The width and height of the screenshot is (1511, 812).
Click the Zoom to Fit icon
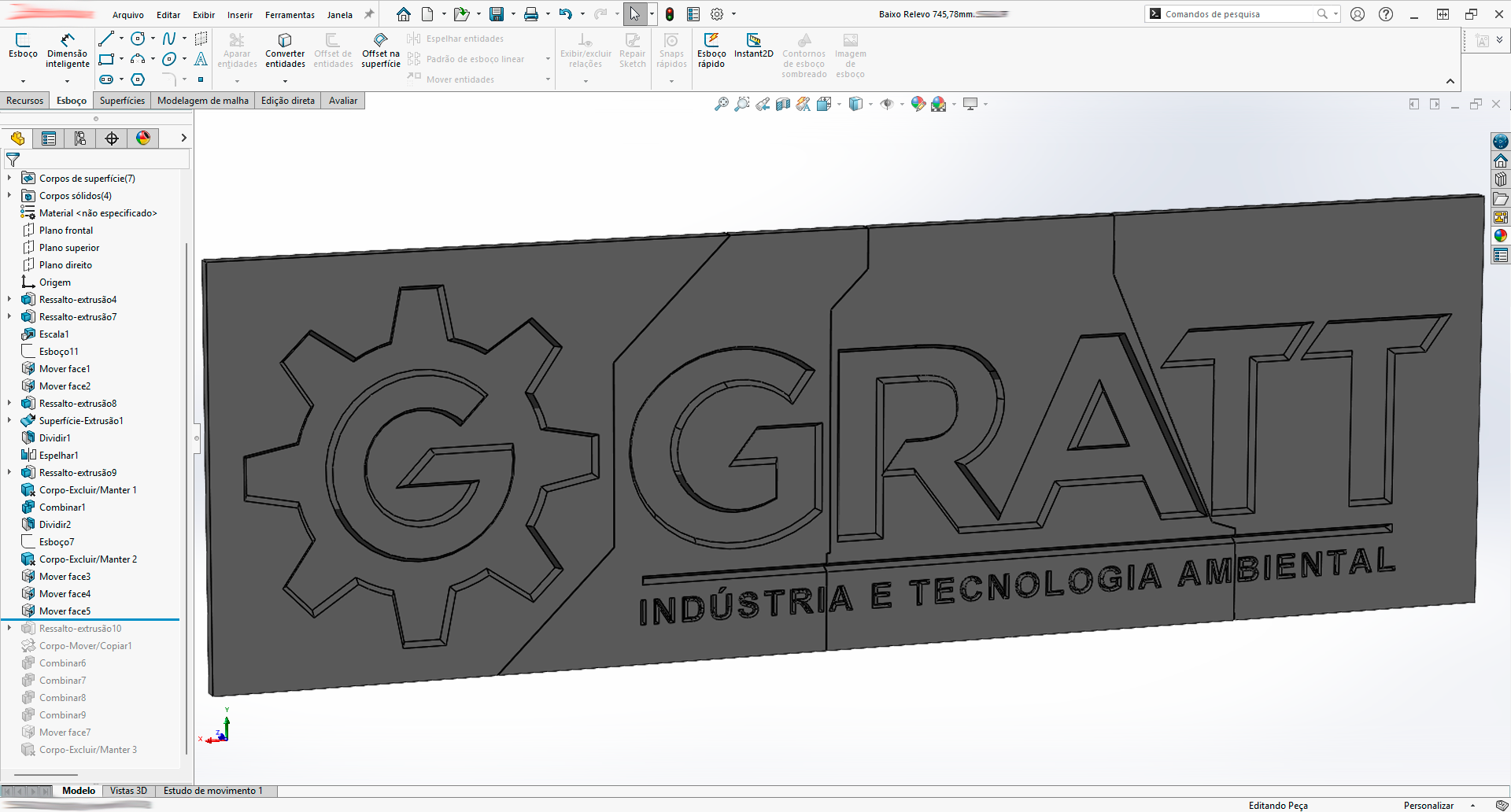[x=721, y=104]
